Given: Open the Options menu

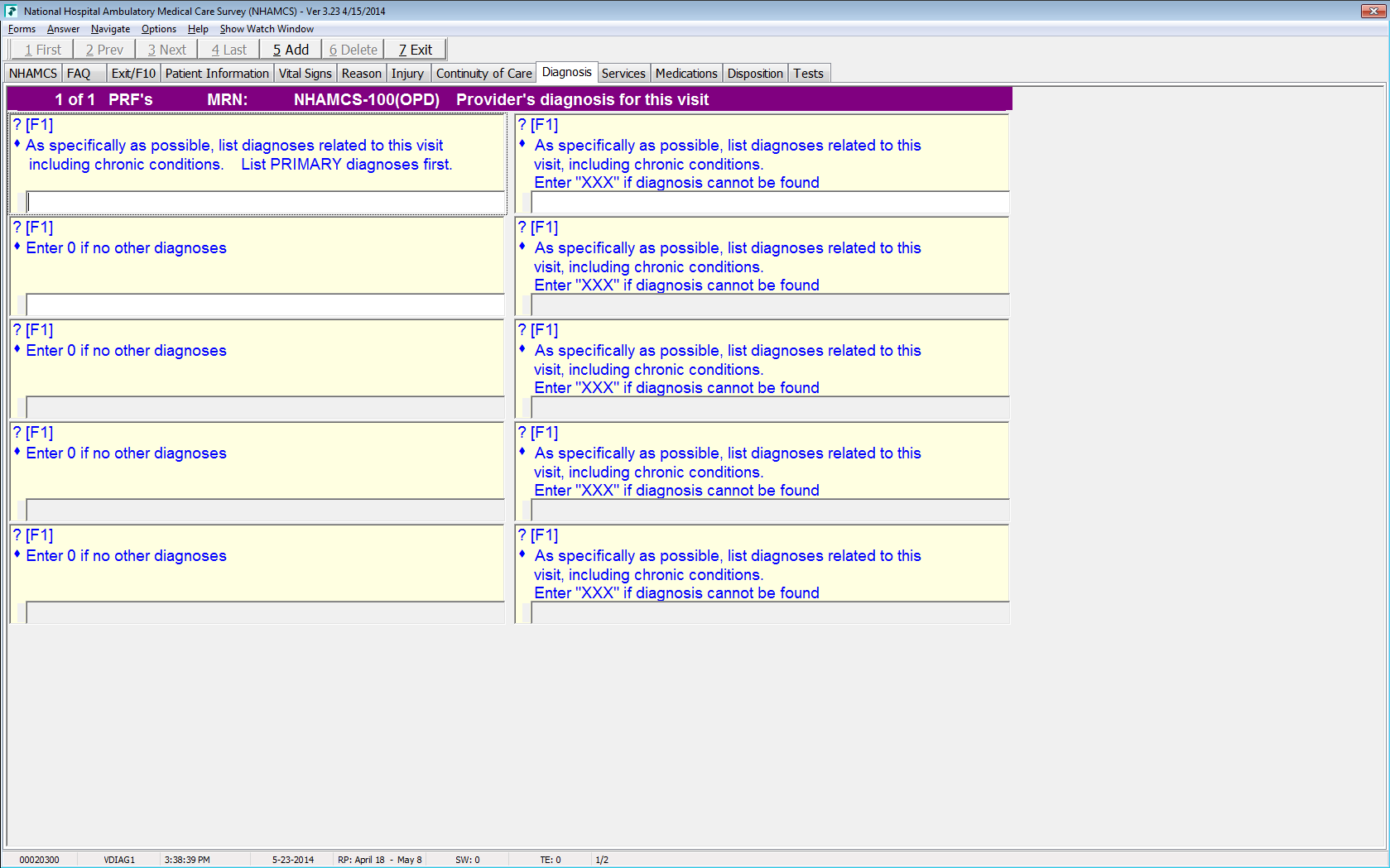Looking at the screenshot, I should [159, 29].
